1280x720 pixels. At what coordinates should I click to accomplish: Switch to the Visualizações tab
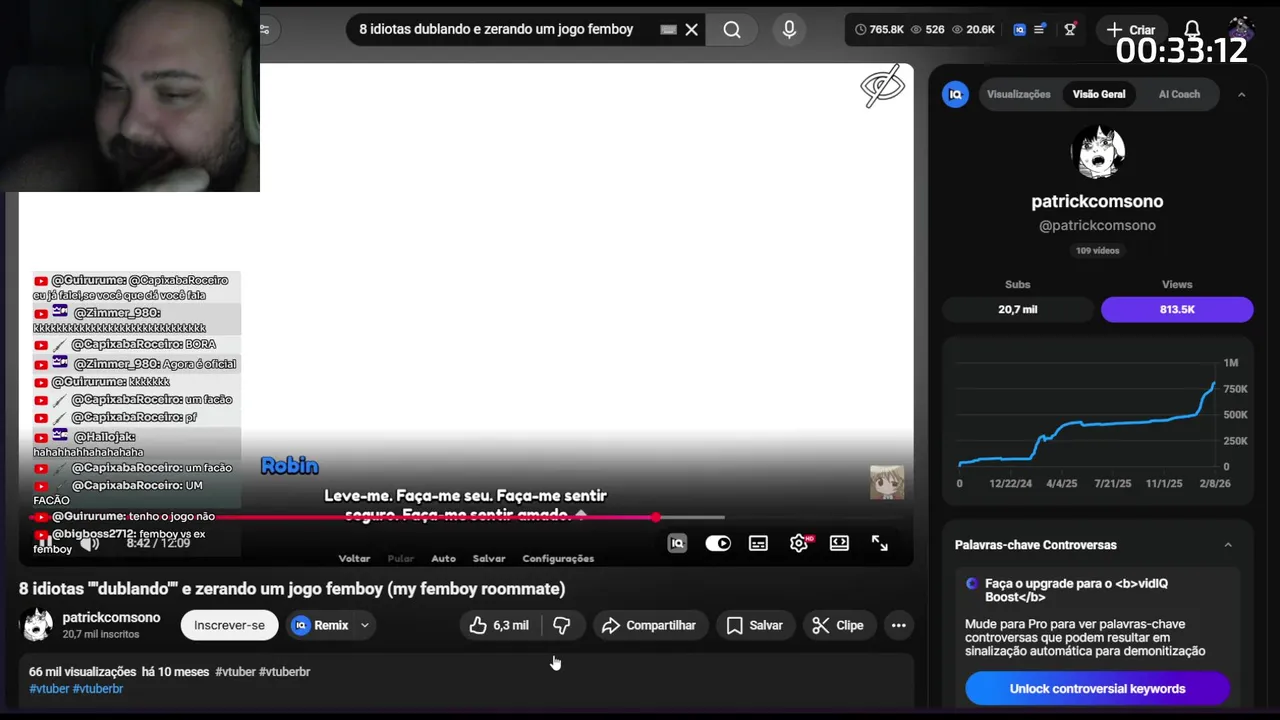(1018, 94)
